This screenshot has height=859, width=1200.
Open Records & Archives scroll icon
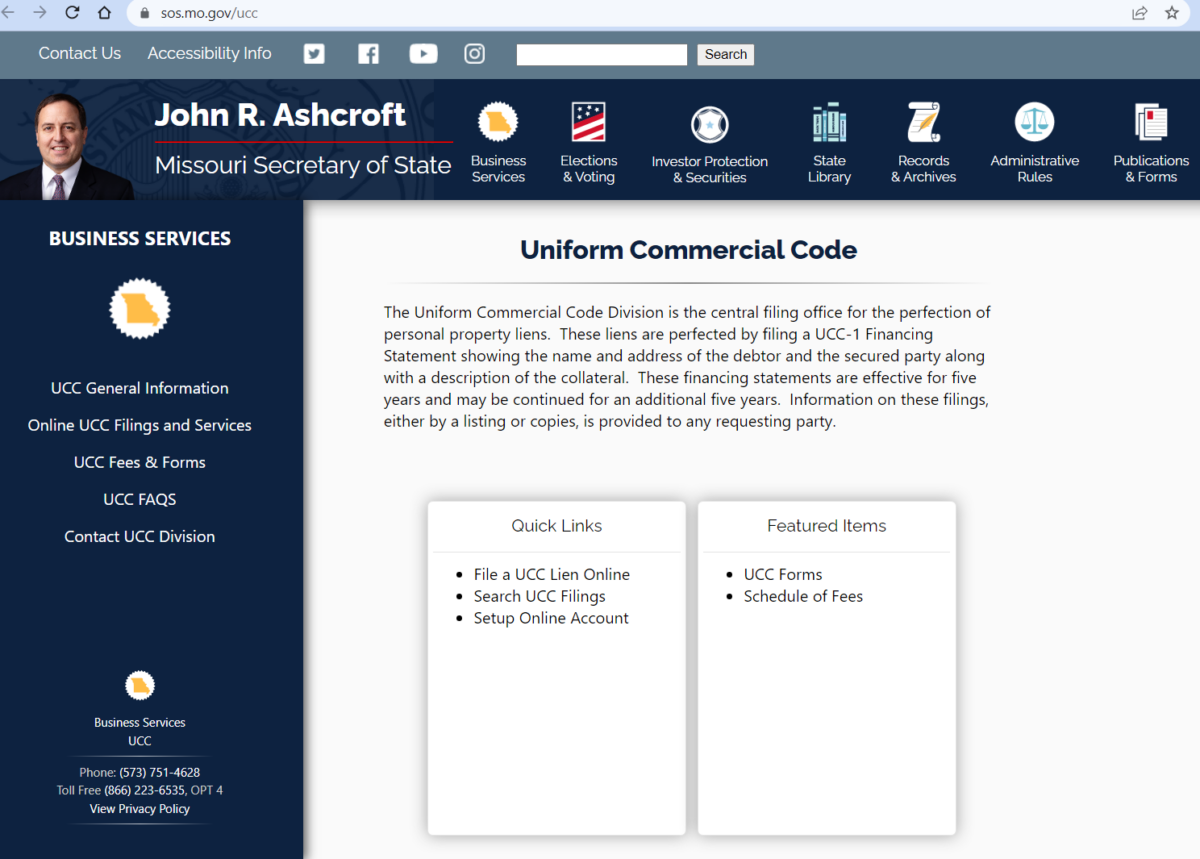[x=923, y=123]
